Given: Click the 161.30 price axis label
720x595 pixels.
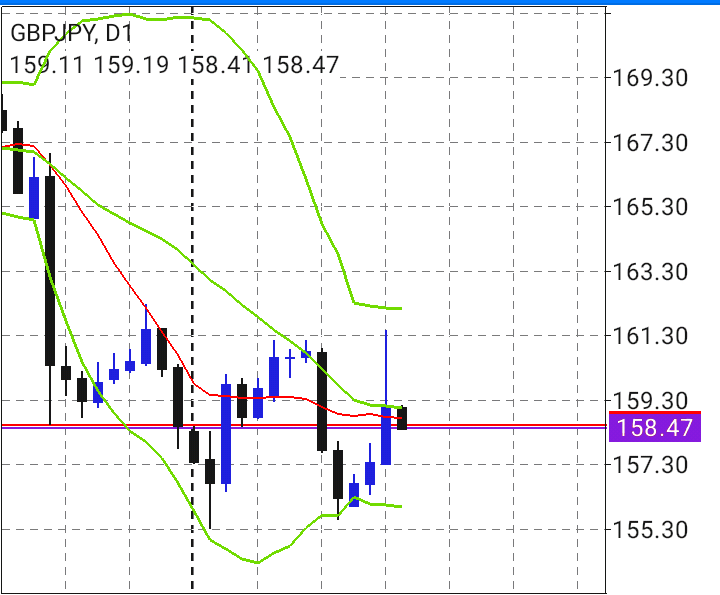Looking at the screenshot, I should click(x=650, y=336).
